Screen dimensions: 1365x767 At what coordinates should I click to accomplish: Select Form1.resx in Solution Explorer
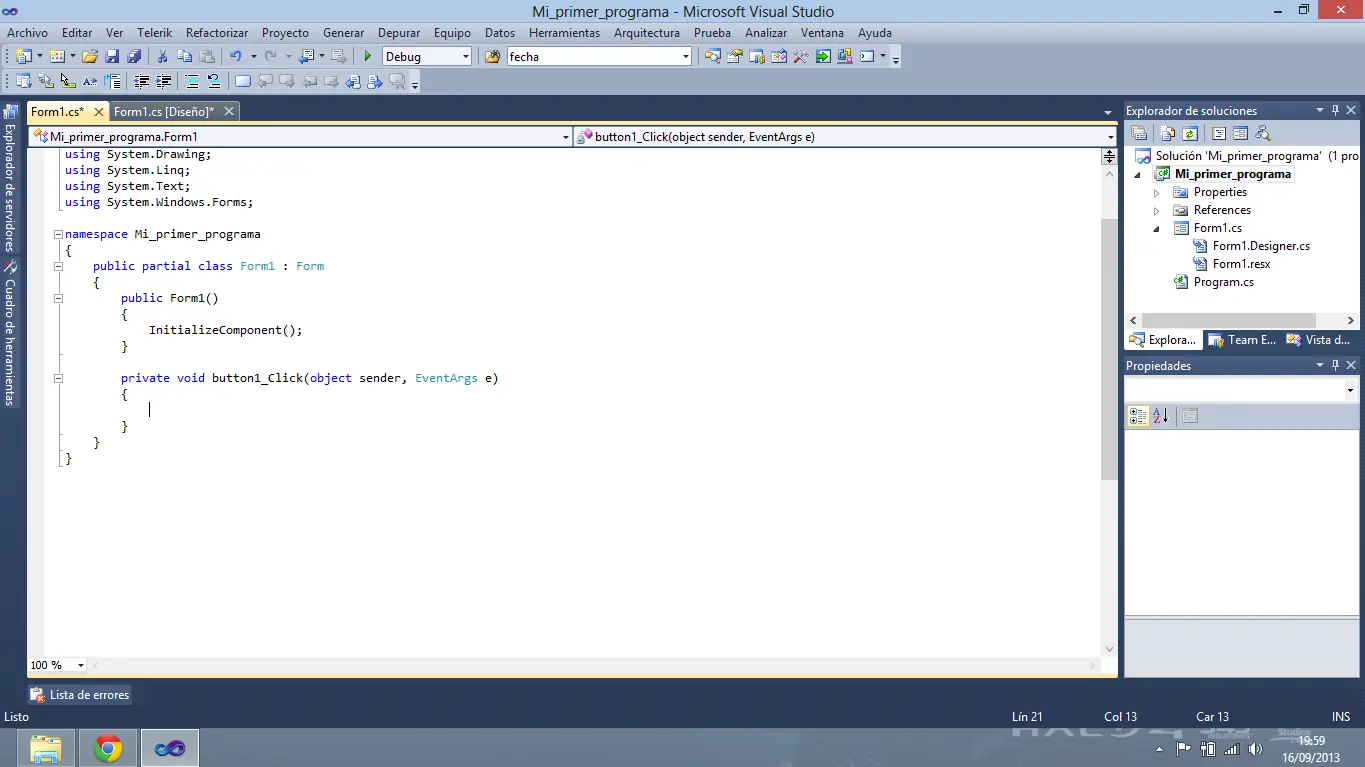(x=1242, y=264)
